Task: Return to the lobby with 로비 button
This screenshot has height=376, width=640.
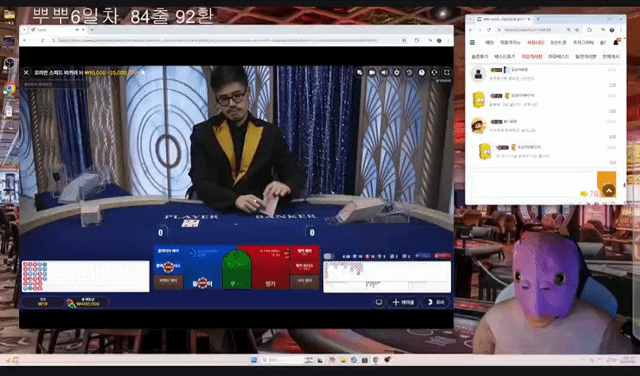Action: [436, 302]
